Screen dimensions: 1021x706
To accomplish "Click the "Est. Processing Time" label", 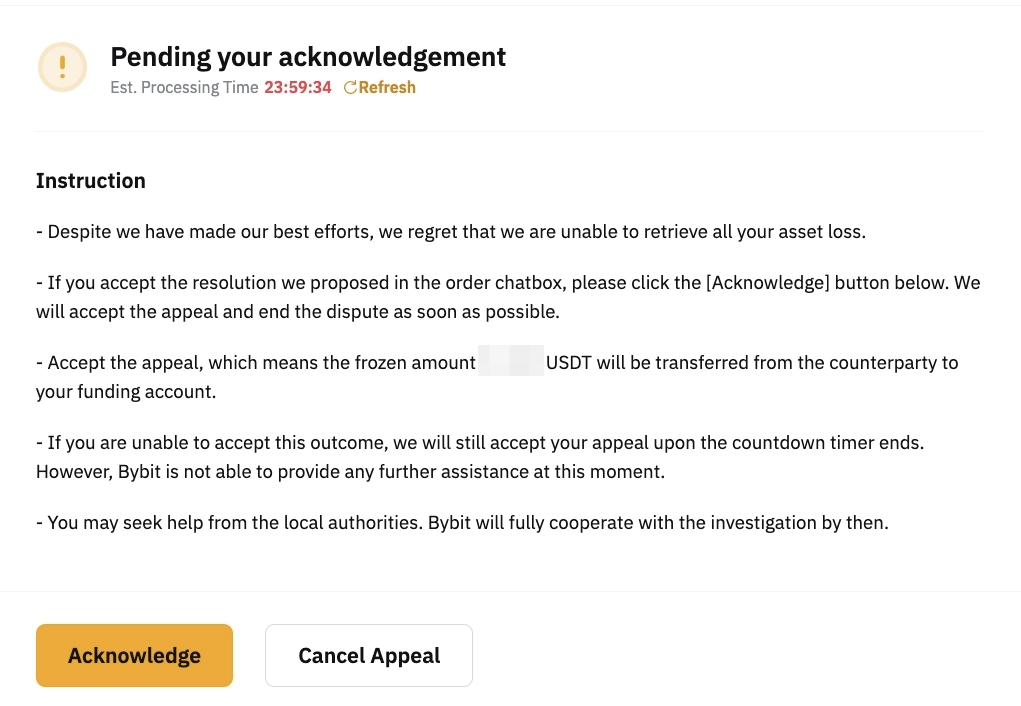I will [x=184, y=88].
